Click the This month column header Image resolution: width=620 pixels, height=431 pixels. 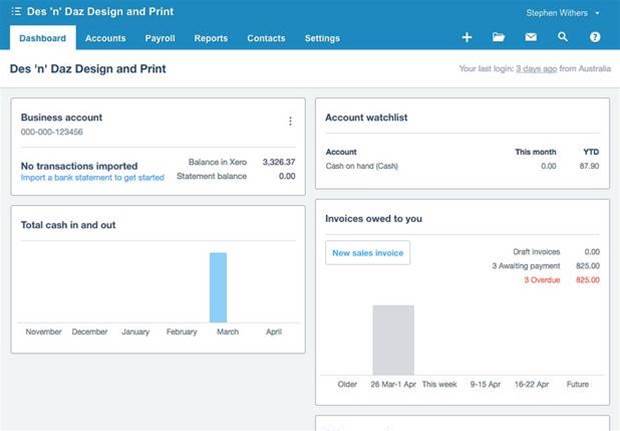535,152
